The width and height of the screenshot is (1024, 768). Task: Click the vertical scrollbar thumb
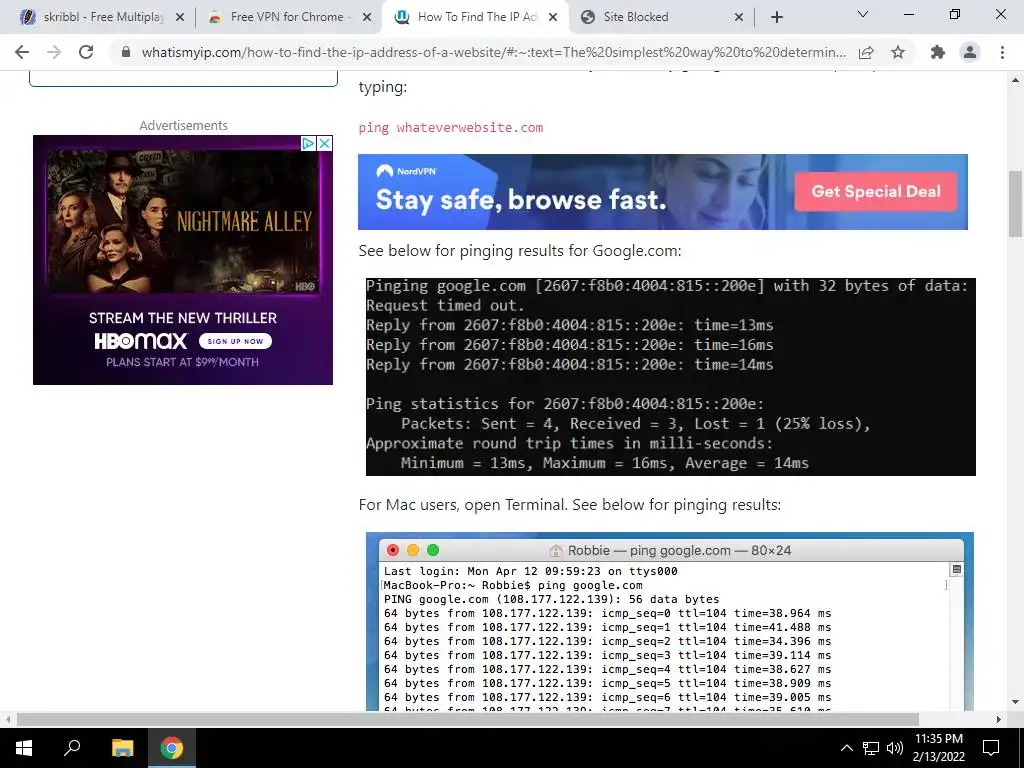[x=1015, y=204]
